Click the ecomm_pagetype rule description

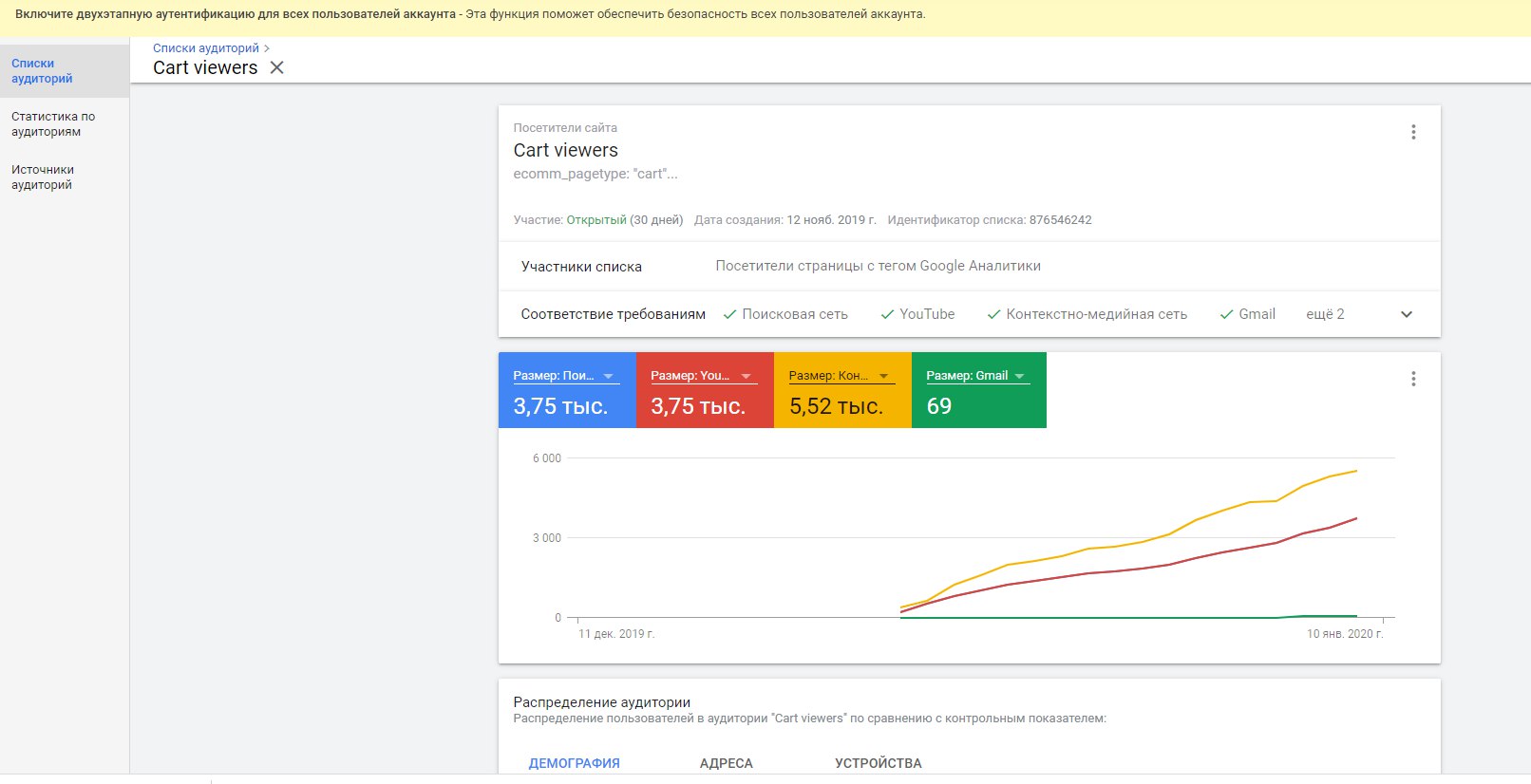[595, 174]
